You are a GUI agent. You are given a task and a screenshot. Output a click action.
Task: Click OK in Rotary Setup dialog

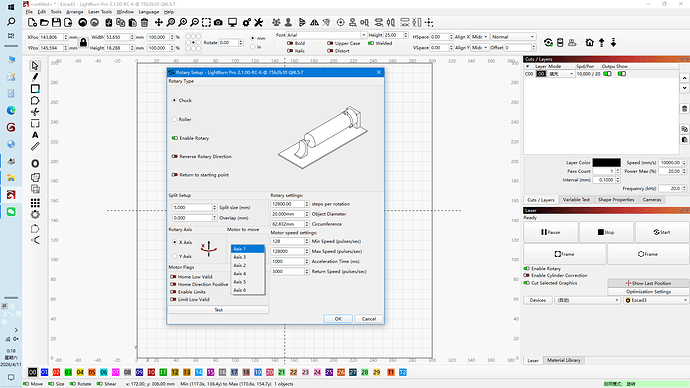[338, 319]
